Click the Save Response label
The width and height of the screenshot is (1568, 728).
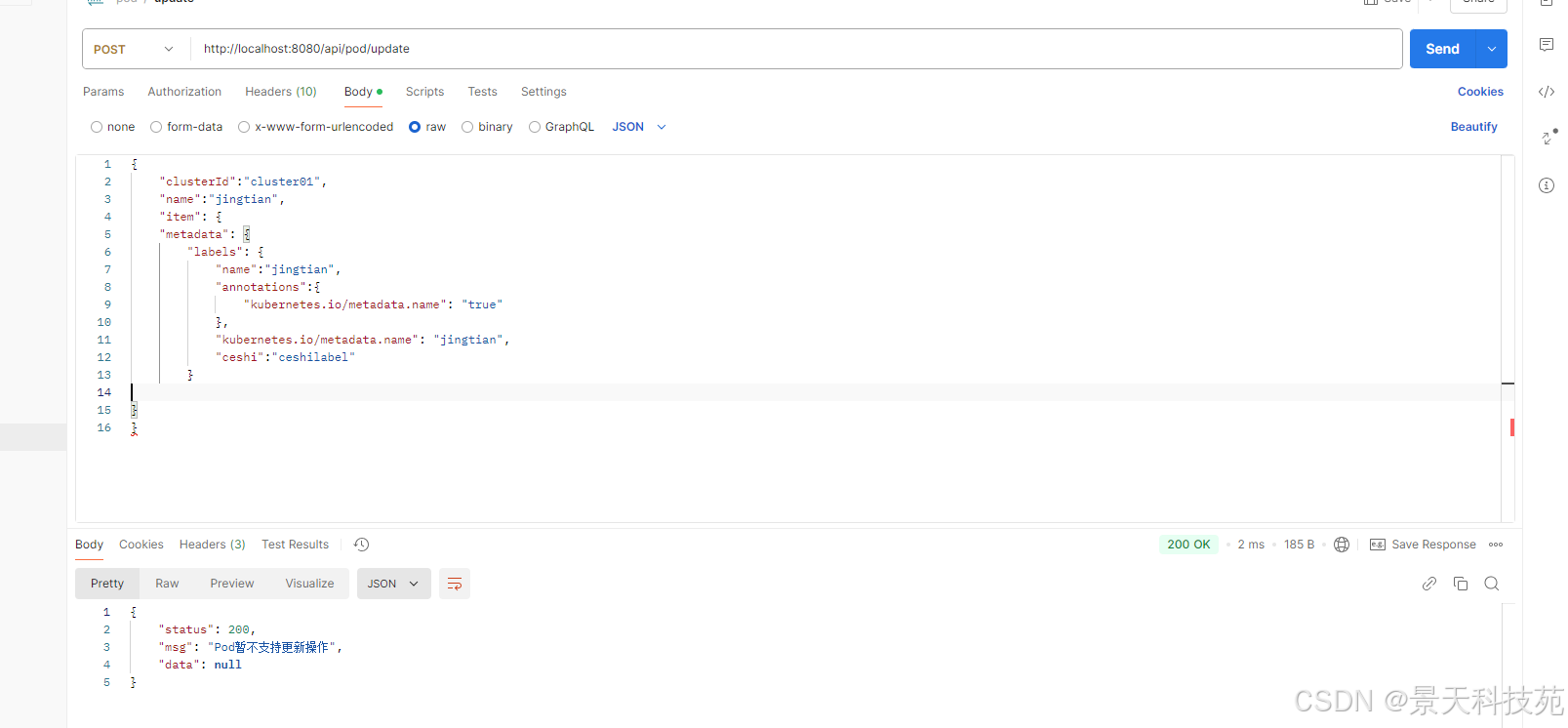[x=1433, y=545]
